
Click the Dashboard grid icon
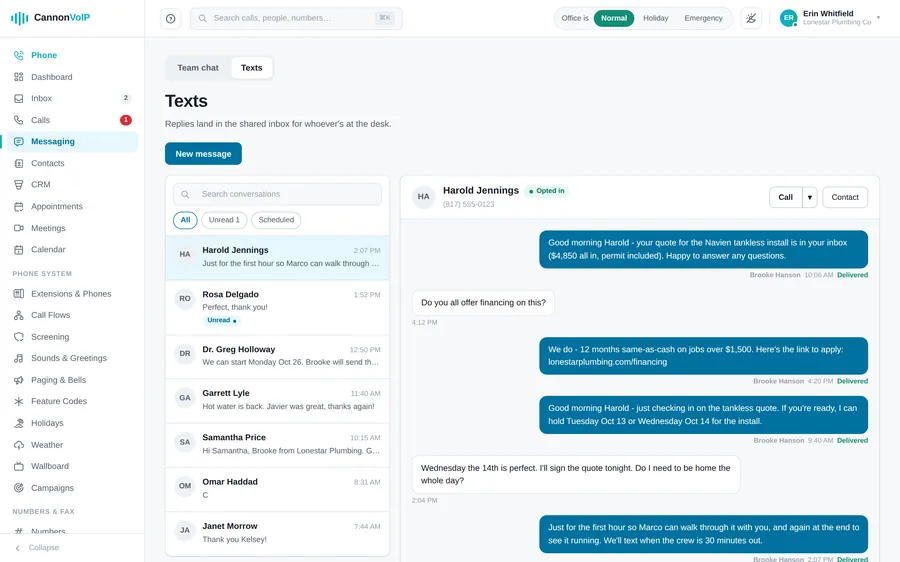(19, 77)
